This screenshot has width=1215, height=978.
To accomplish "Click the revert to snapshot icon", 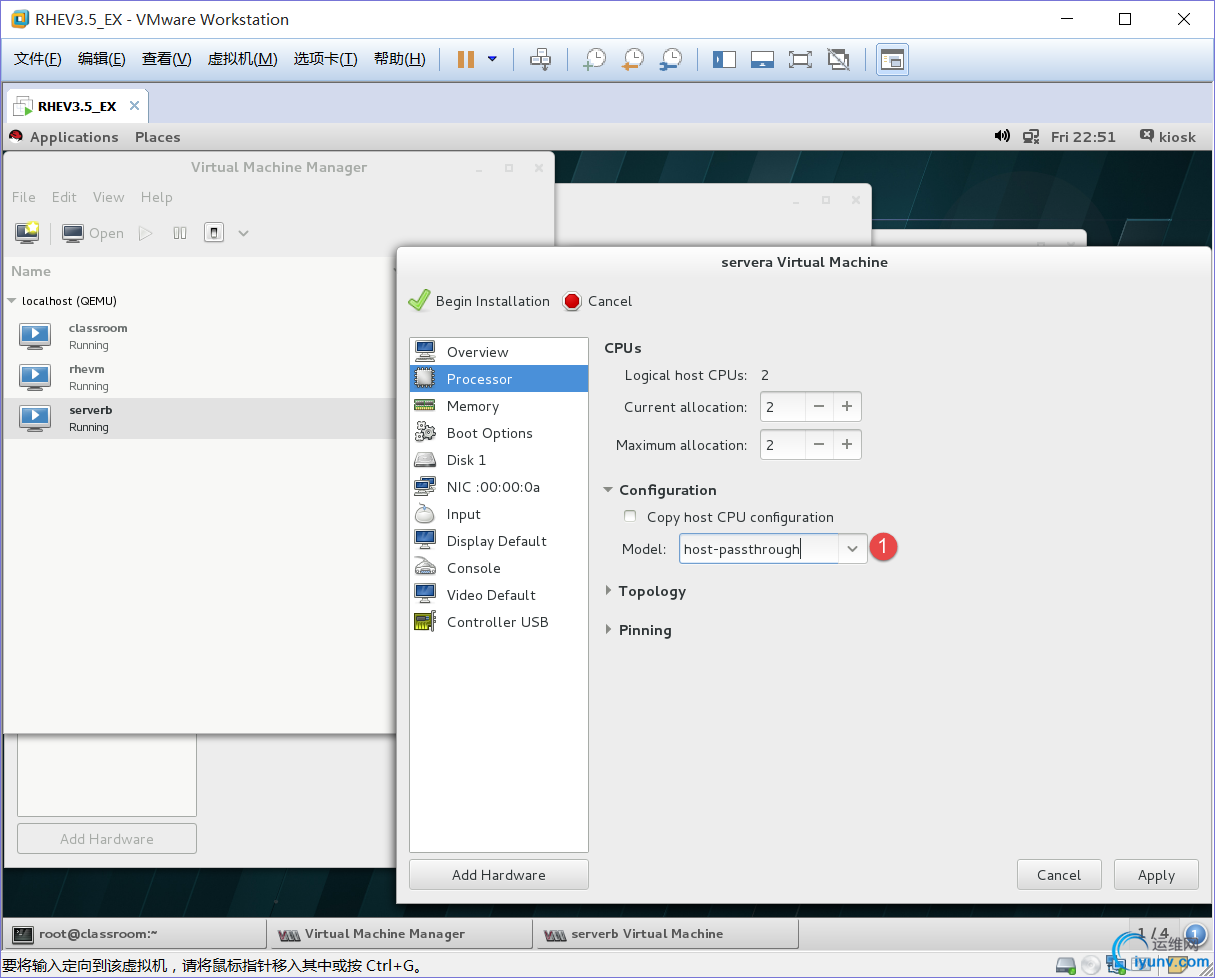I will click(x=633, y=60).
